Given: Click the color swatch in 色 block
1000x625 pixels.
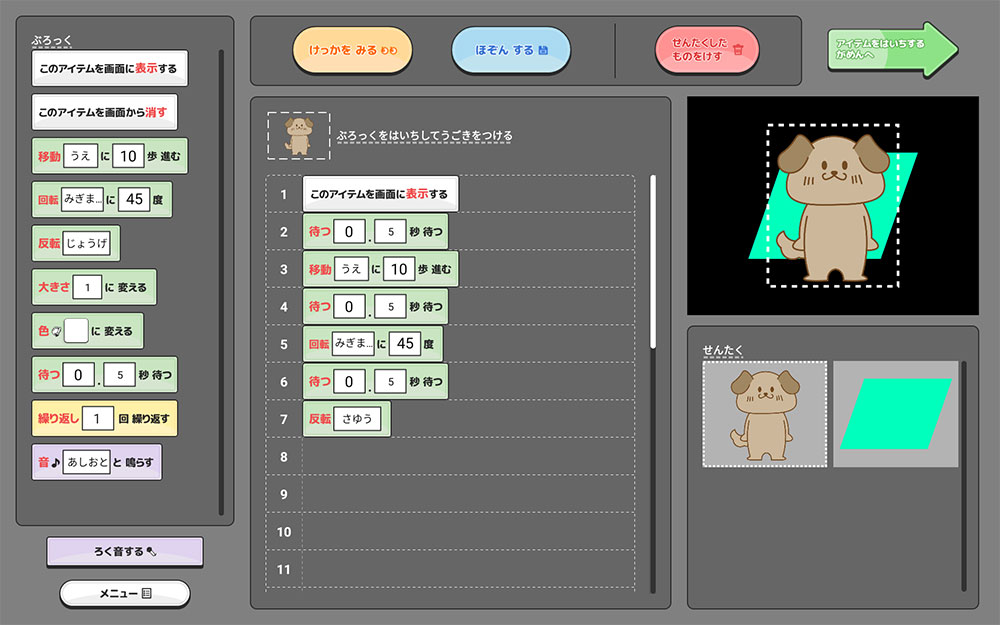Looking at the screenshot, I should coord(76,331).
